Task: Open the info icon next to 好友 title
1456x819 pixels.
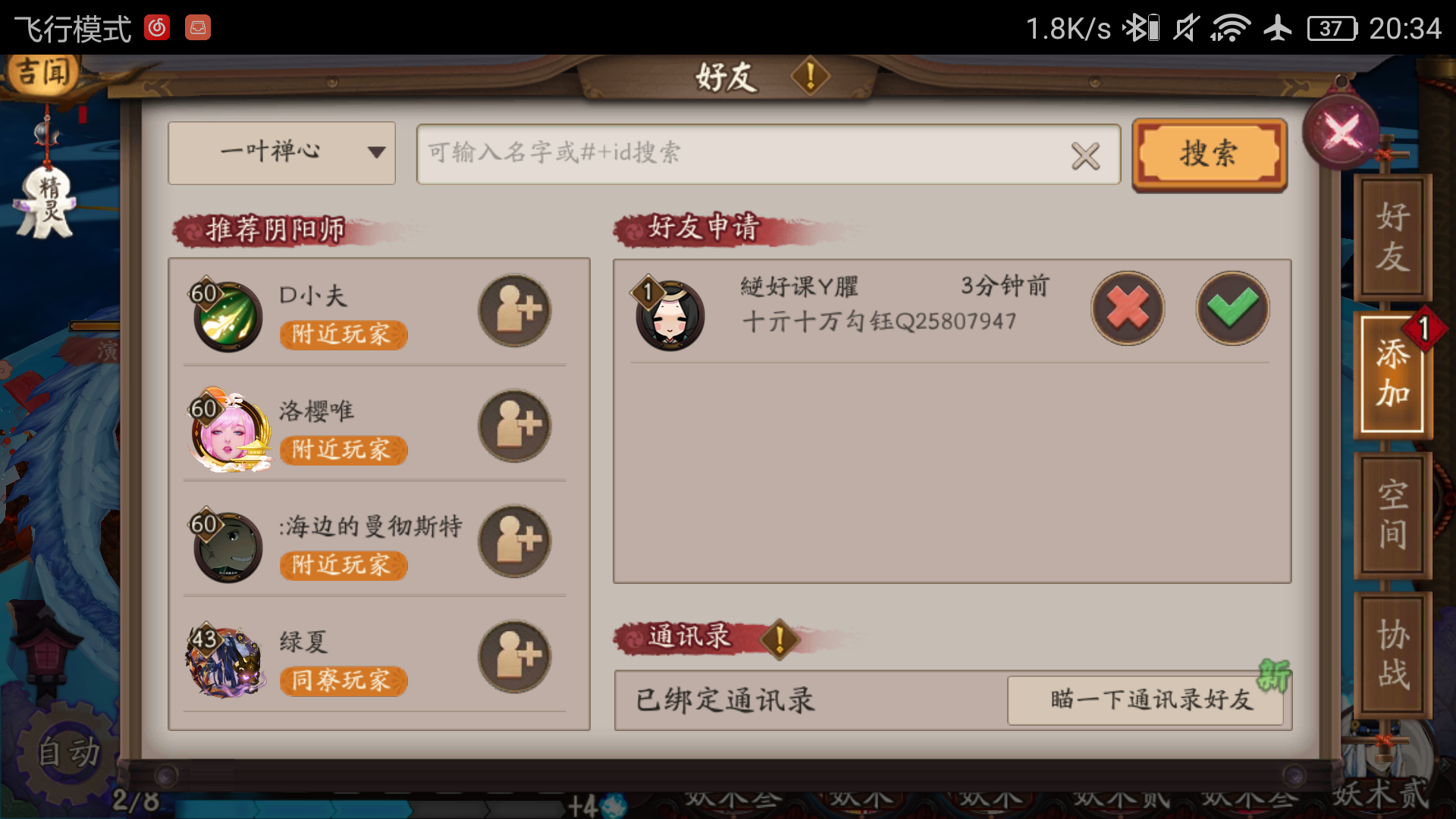Action: click(x=810, y=76)
